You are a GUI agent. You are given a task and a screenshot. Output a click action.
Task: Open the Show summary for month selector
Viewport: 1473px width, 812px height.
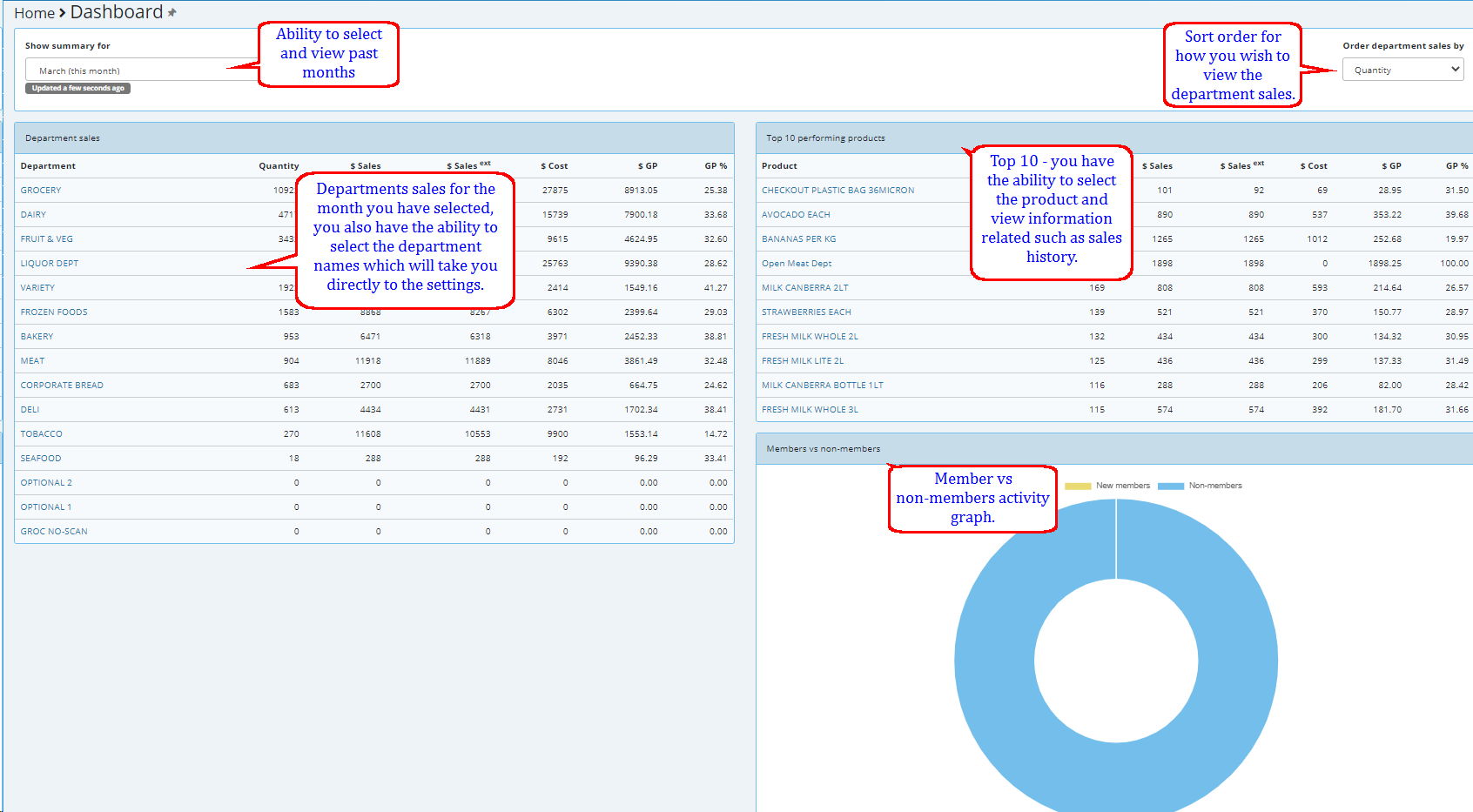131,70
